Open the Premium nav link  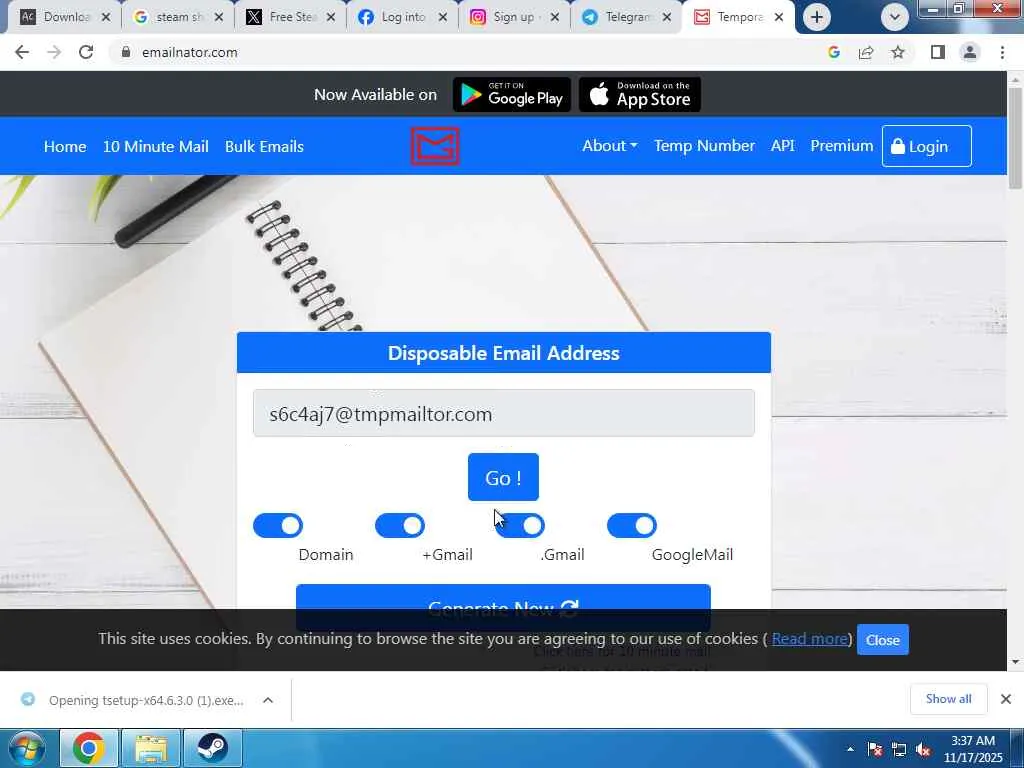pyautogui.click(x=841, y=146)
